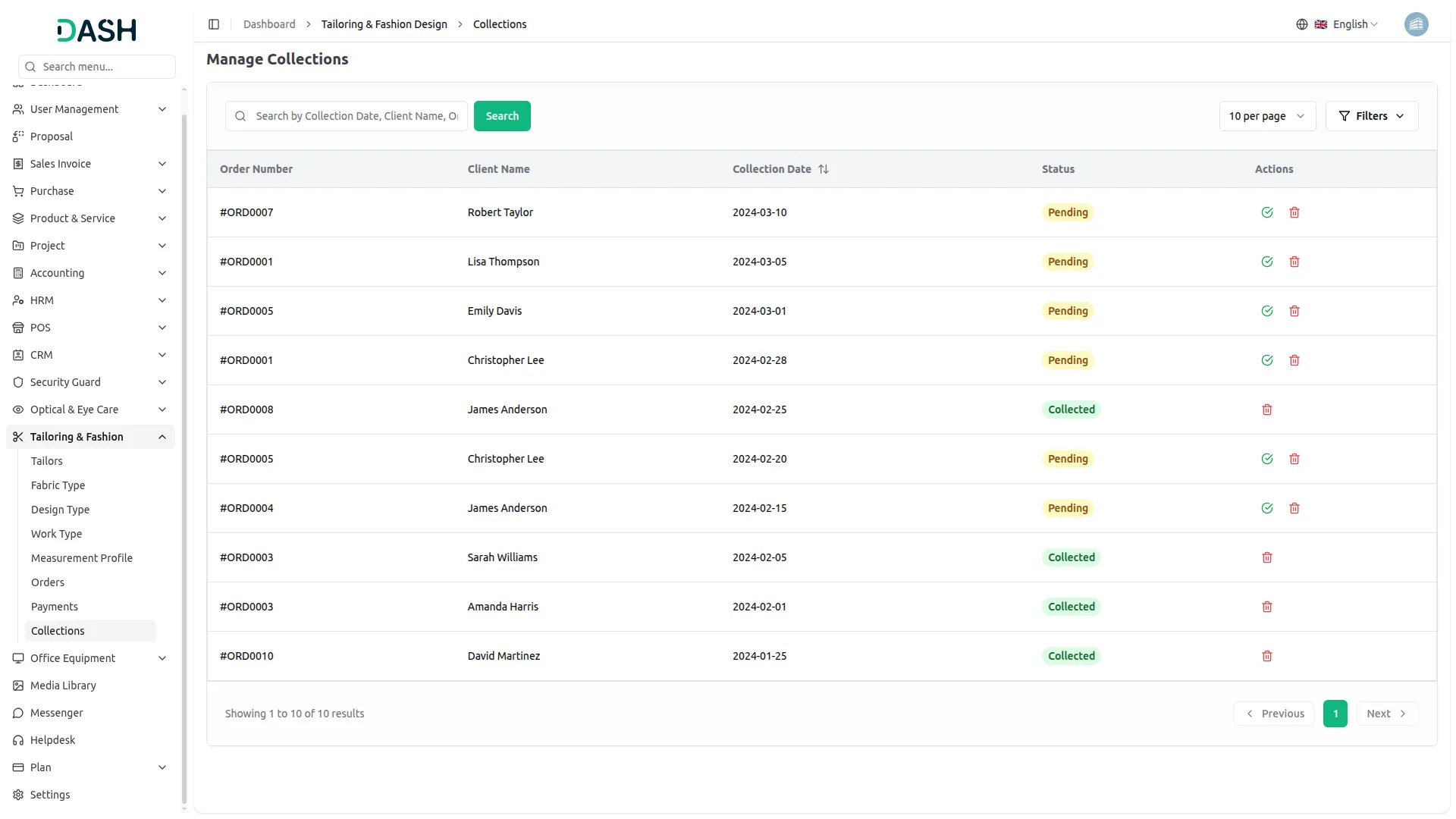This screenshot has width=1456, height=819.
Task: Go to Next page of results
Action: pyautogui.click(x=1387, y=714)
